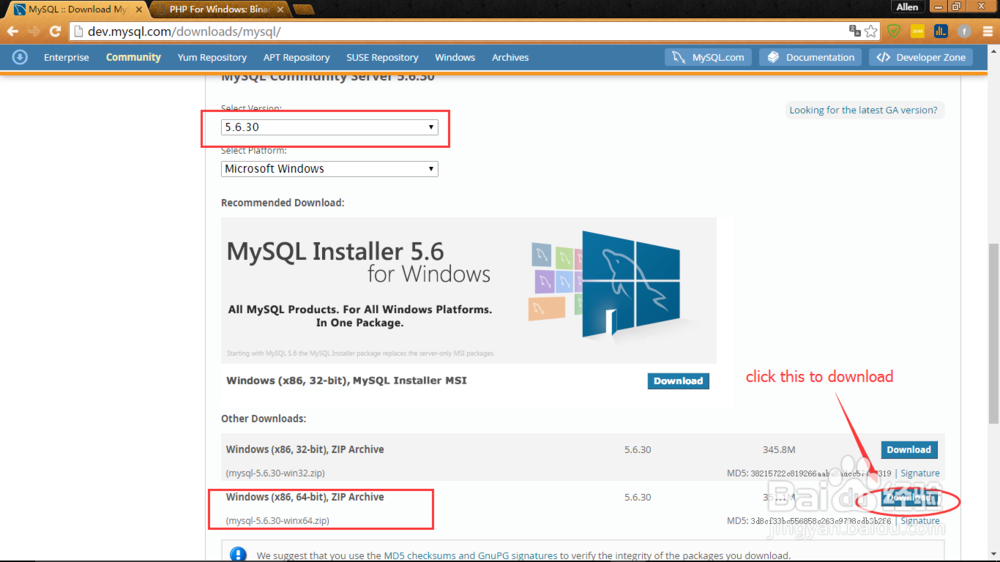
Task: Click the blue info icon beside suggestion
Action: pos(238,554)
